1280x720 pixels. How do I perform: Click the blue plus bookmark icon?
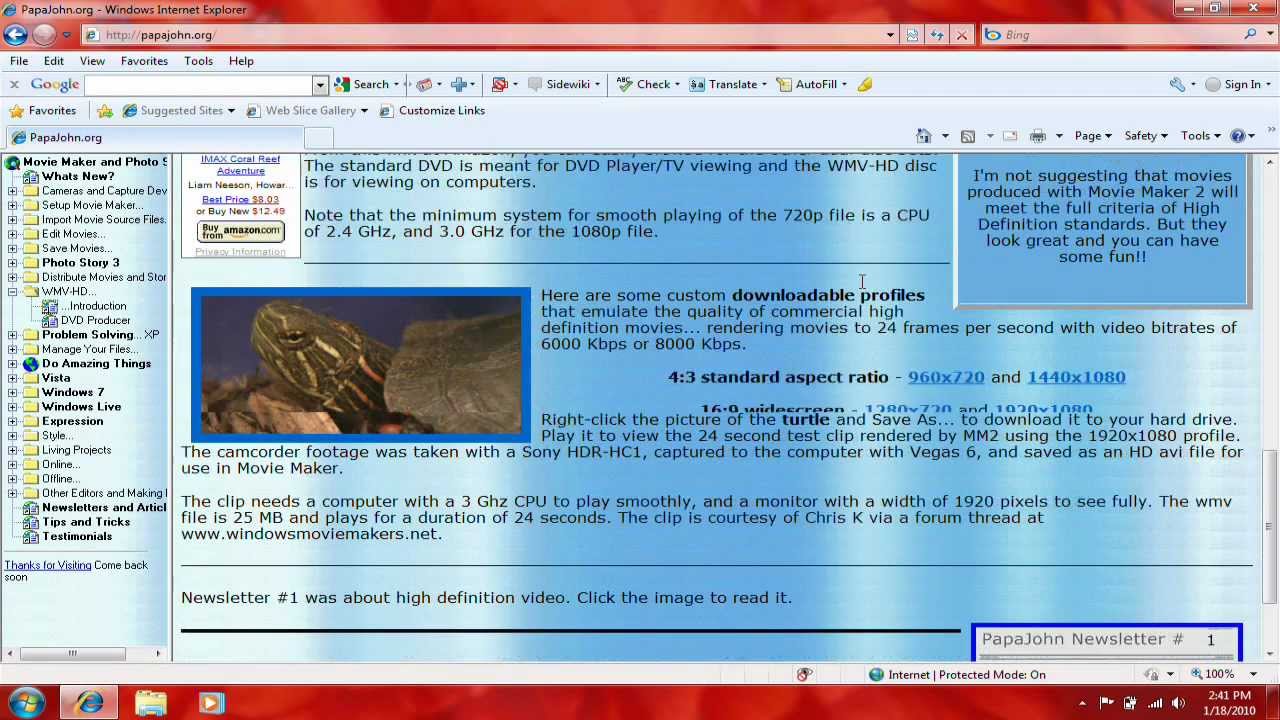click(459, 84)
